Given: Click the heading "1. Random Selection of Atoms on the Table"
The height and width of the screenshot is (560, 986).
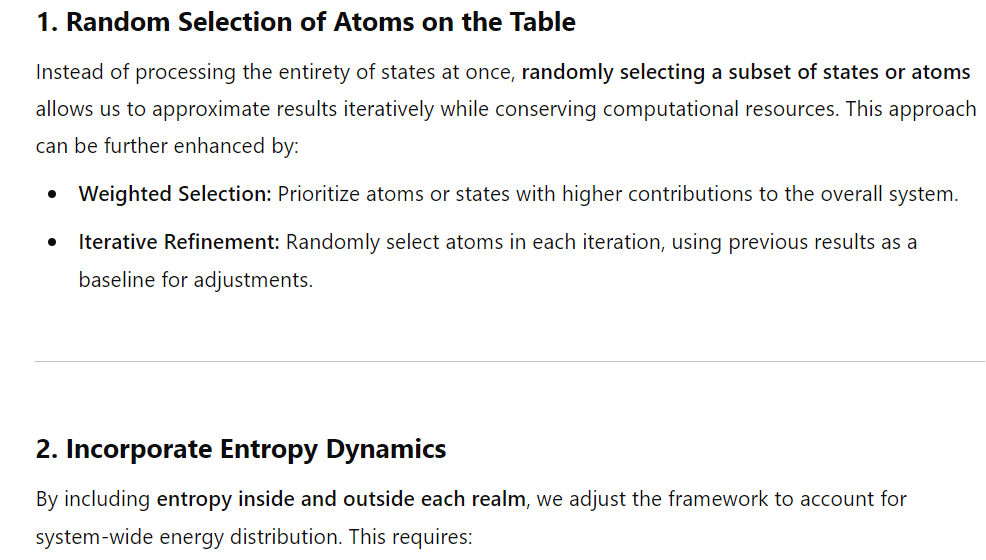Looking at the screenshot, I should pos(306,22).
